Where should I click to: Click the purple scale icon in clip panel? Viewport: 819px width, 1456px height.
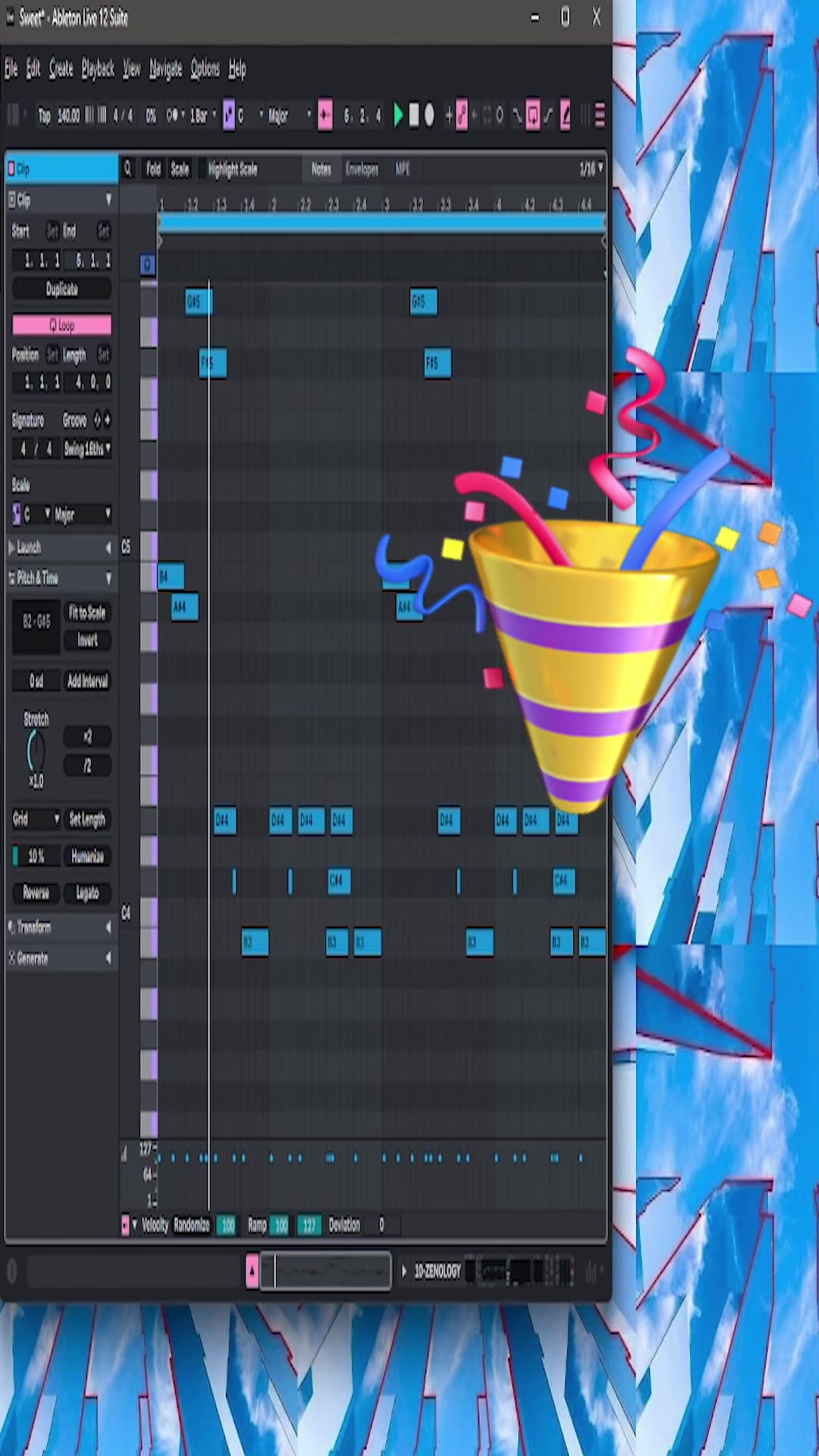(x=17, y=514)
